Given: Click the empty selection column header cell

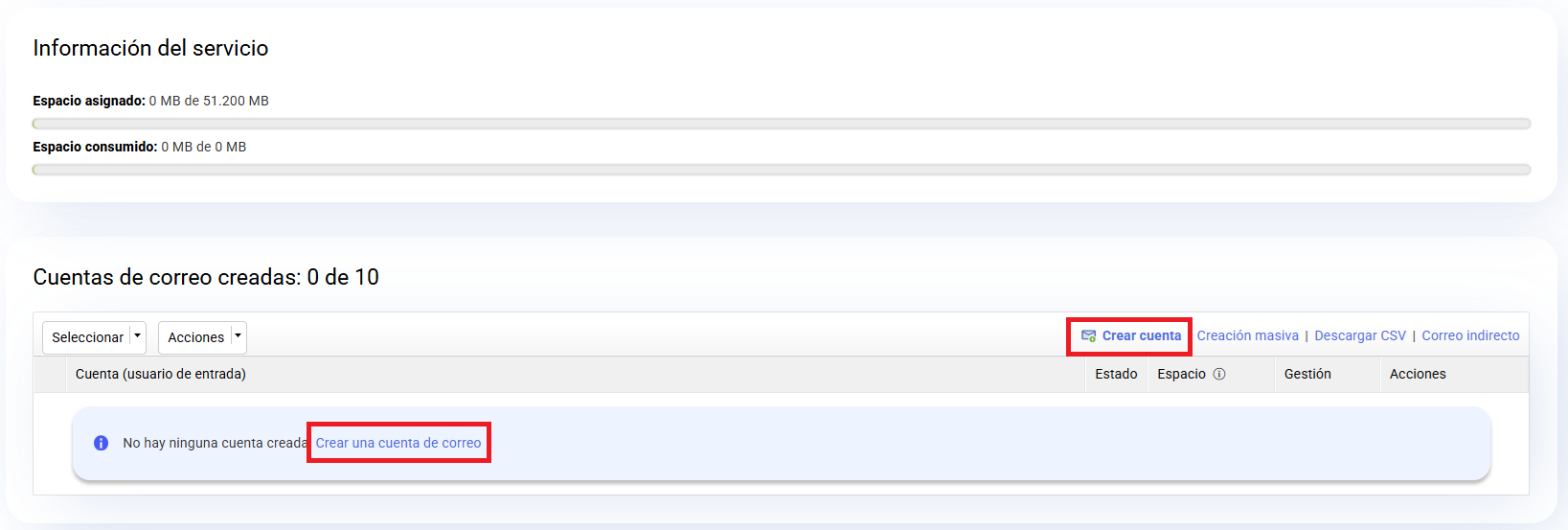Looking at the screenshot, I should [49, 374].
